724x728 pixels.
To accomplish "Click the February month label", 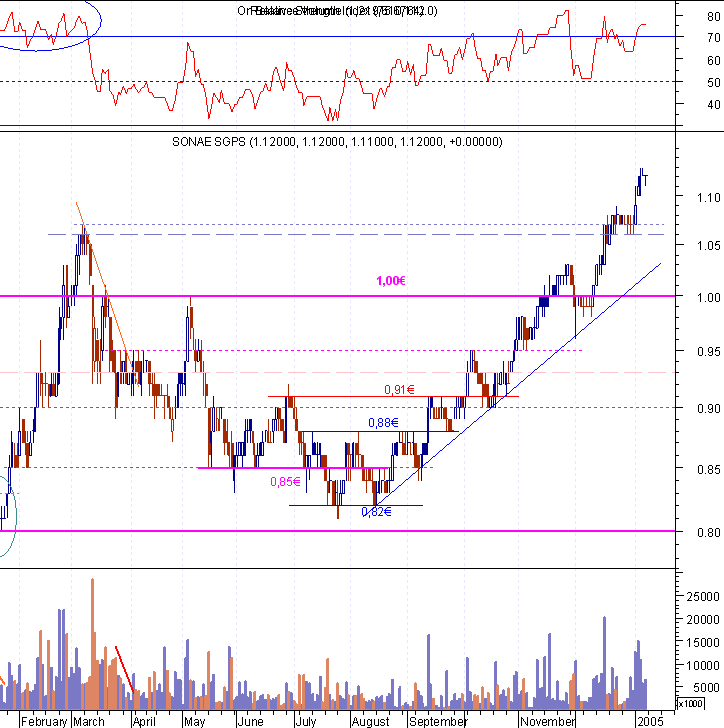I will [44, 722].
